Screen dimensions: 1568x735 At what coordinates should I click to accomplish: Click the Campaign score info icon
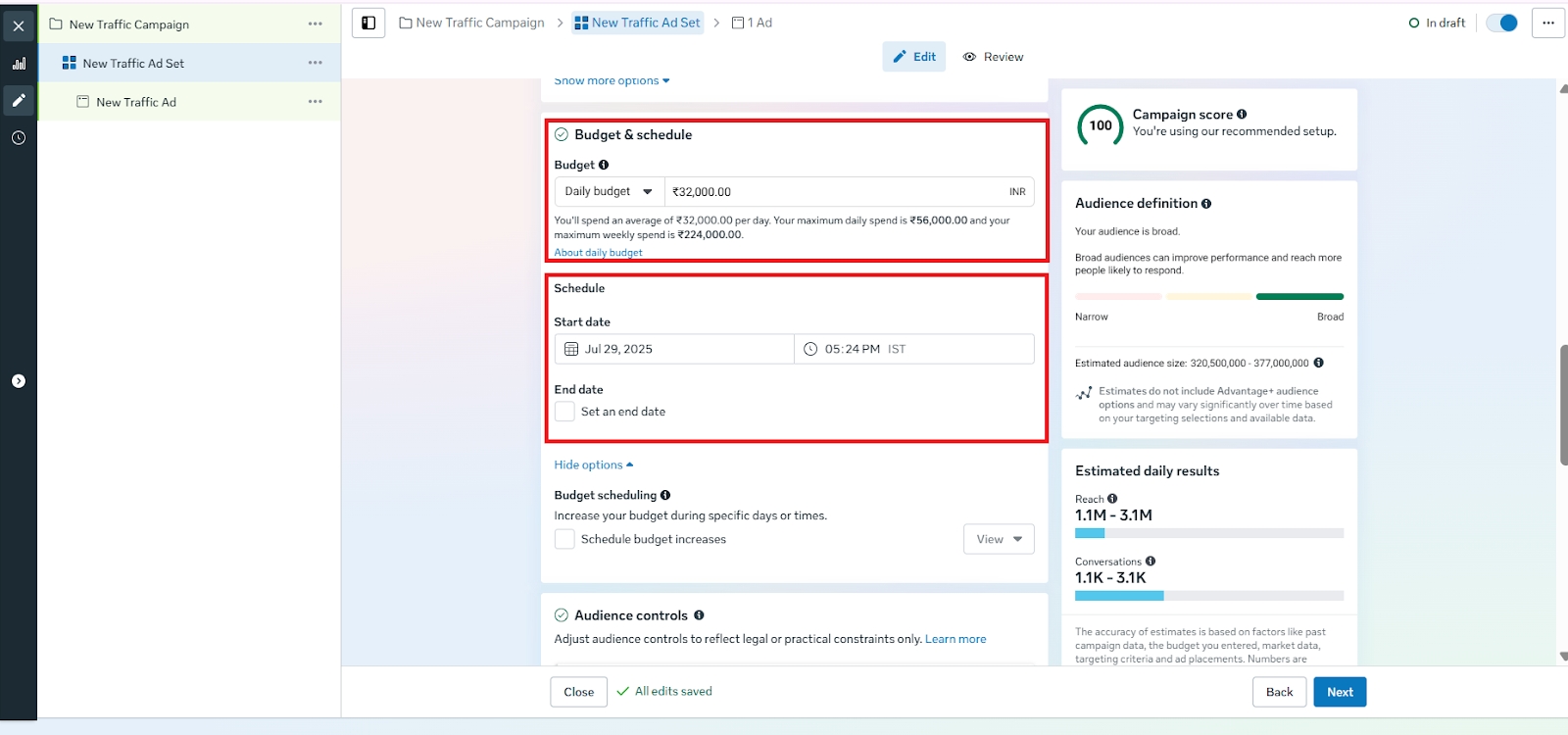pos(1242,115)
